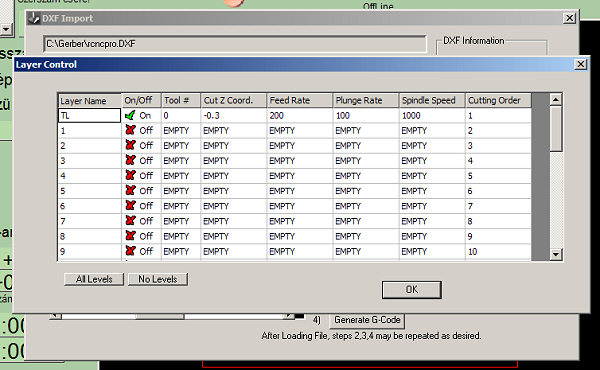Click the red X icon of layer 3
This screenshot has height=370, width=600.
click(130, 160)
